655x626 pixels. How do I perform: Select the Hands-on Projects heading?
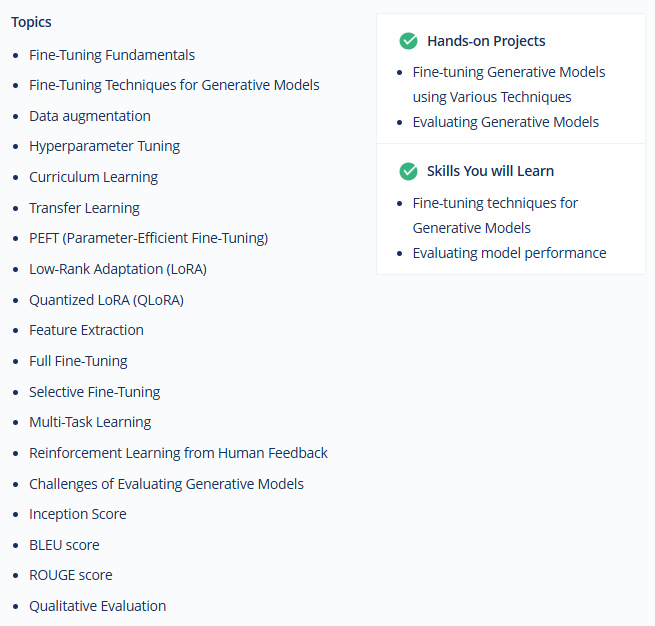point(486,41)
